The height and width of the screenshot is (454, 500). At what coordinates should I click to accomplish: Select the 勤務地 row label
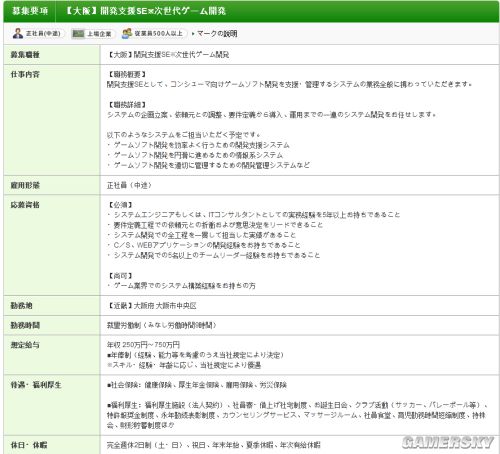[x=22, y=306]
